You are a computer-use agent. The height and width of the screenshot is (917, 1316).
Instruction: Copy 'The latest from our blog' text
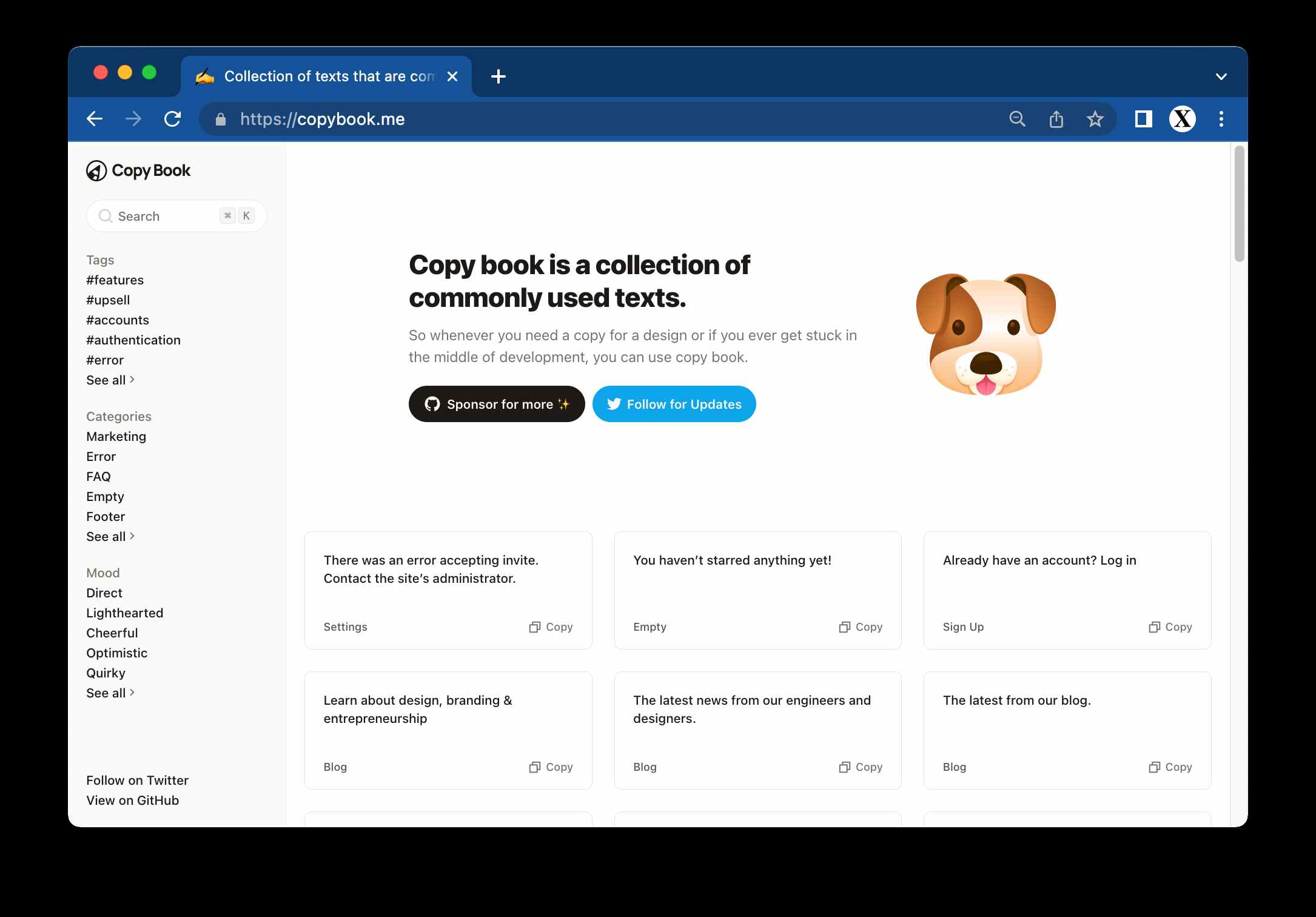pos(1170,767)
